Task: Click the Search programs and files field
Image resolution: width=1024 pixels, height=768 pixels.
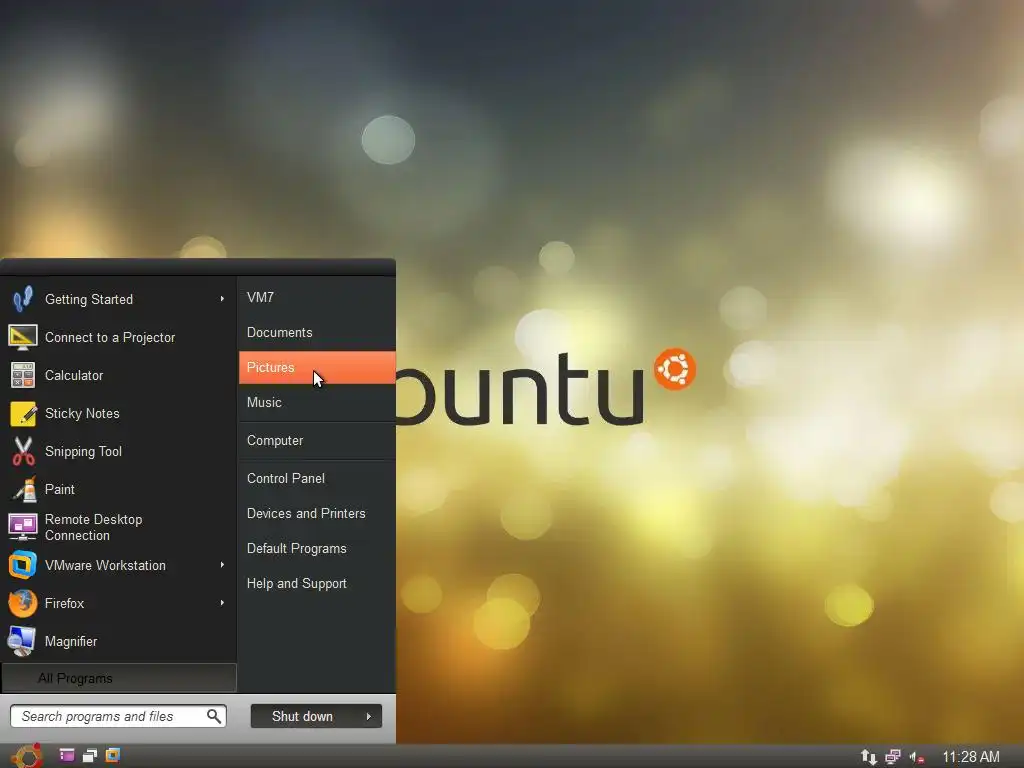Action: 118,716
